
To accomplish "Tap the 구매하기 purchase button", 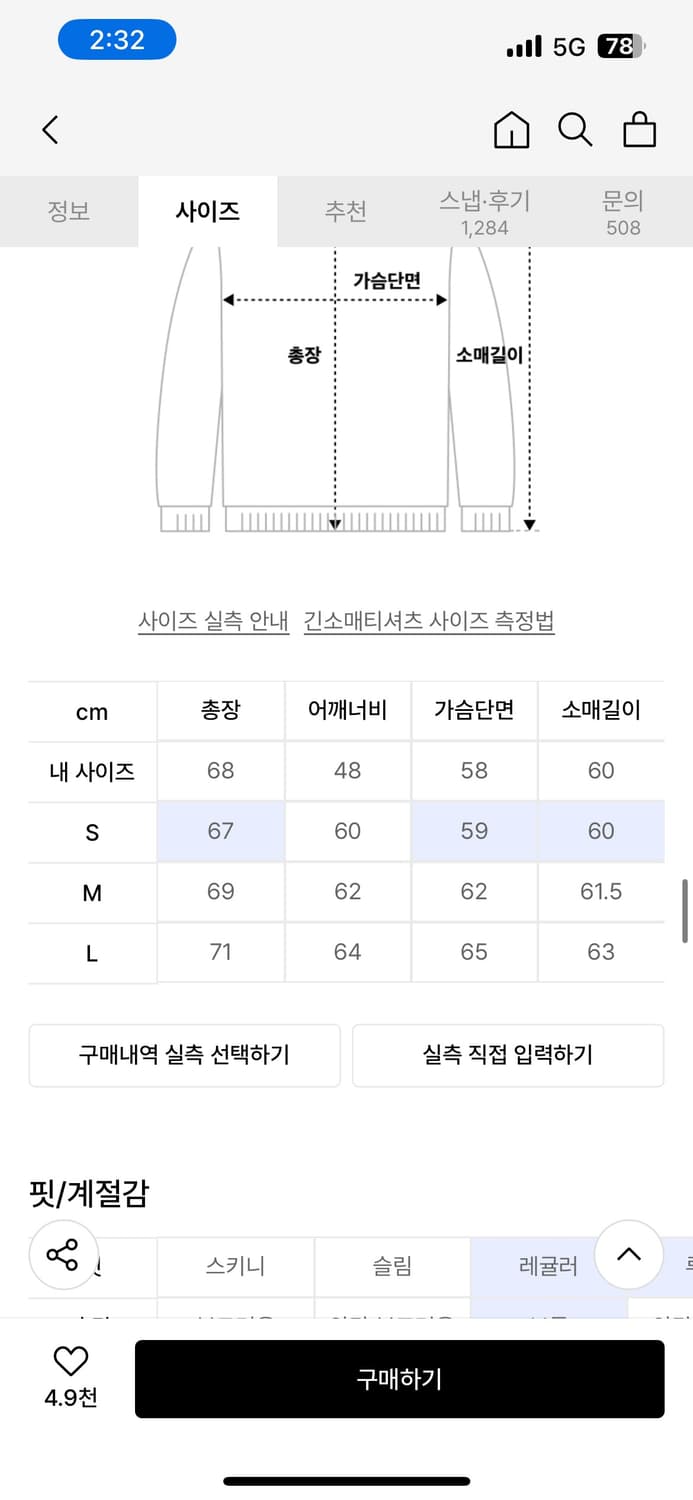I will (399, 1378).
